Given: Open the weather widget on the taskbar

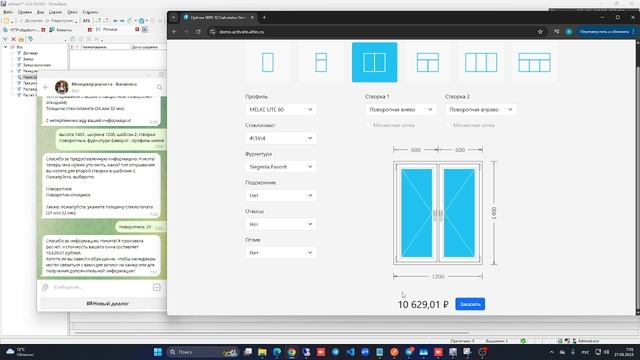Looking at the screenshot, I should 20,352.
